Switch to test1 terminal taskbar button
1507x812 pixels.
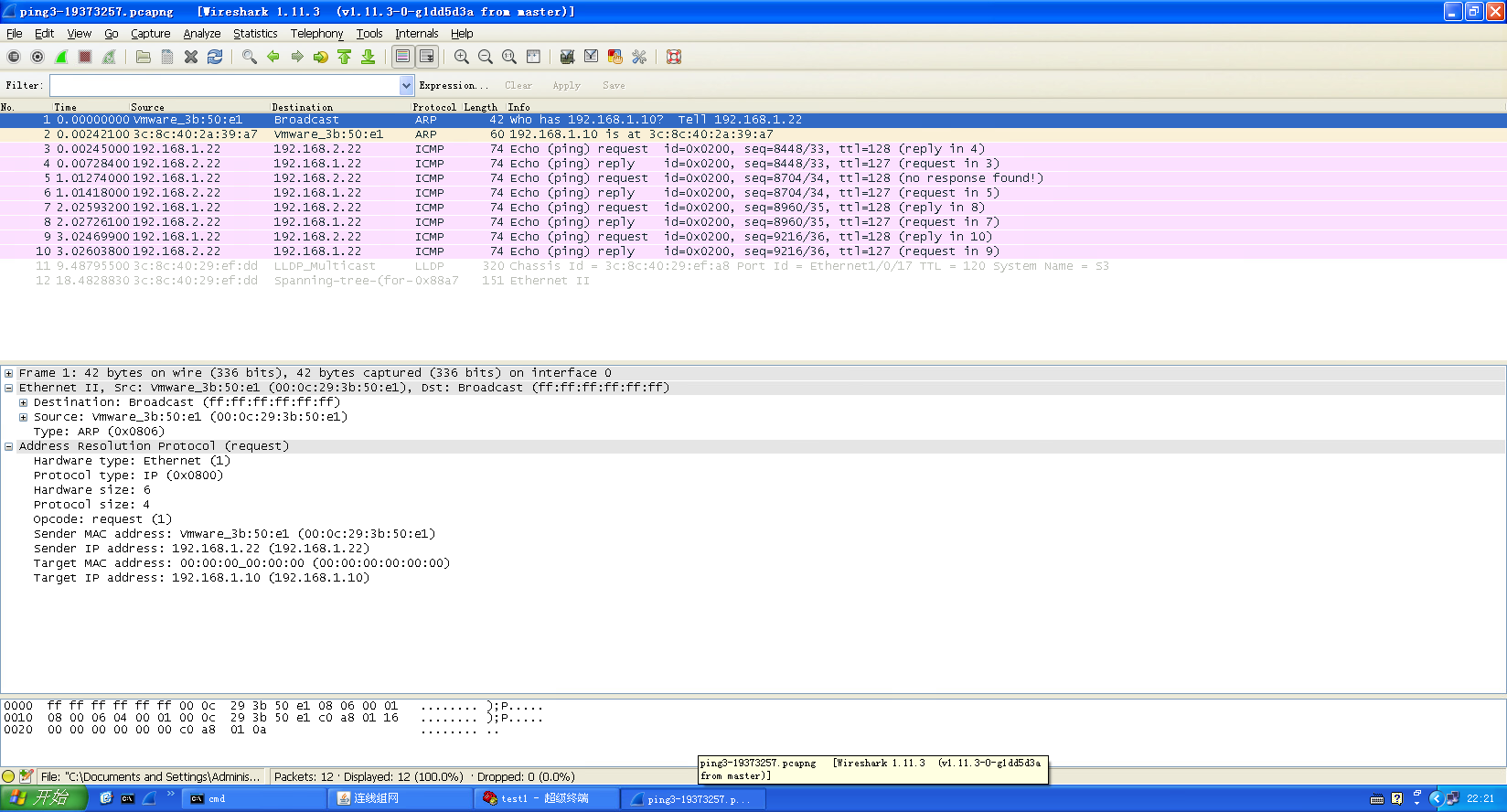pyautogui.click(x=548, y=798)
